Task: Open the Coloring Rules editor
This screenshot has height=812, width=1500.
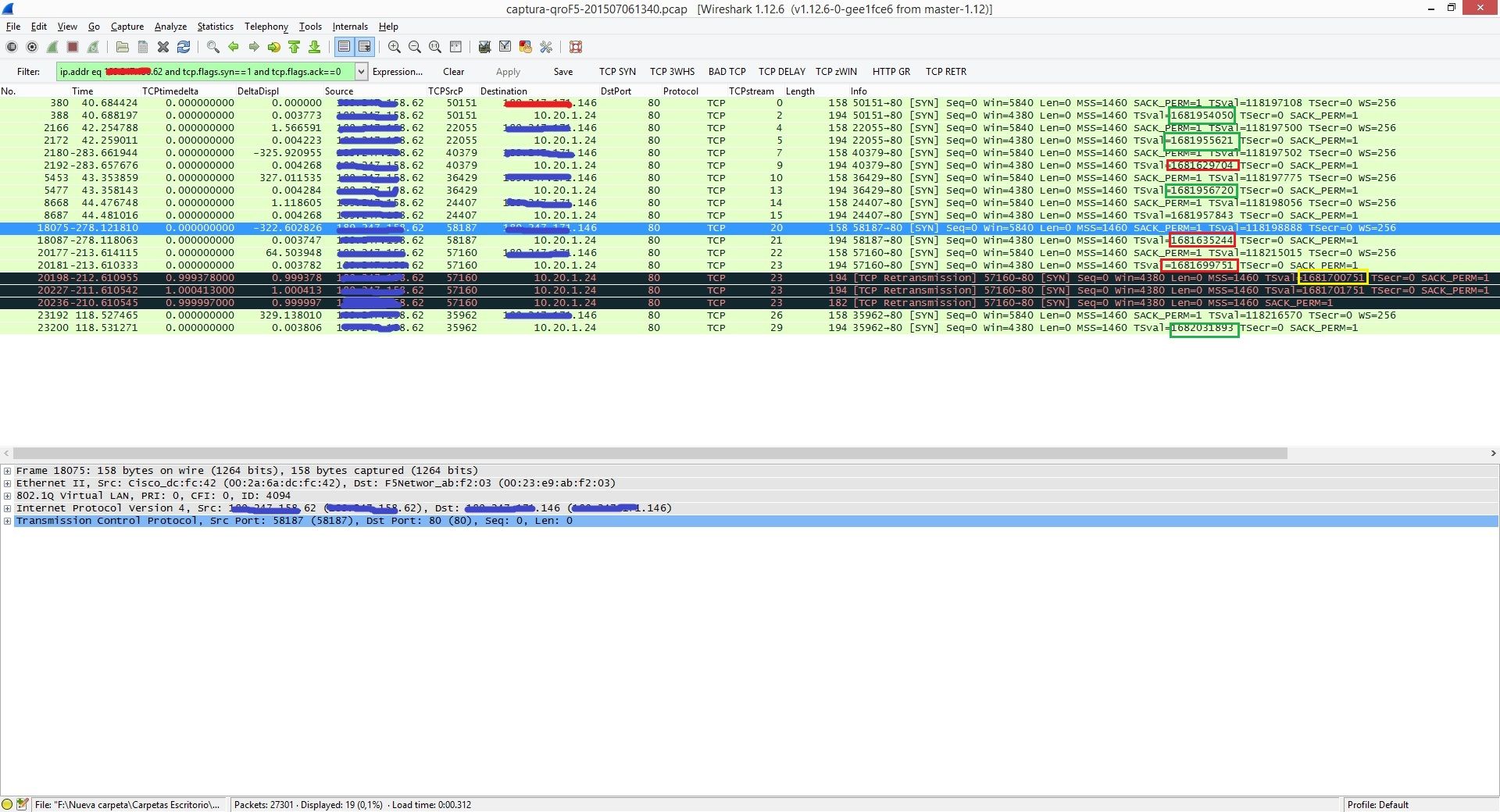Action: click(x=525, y=47)
